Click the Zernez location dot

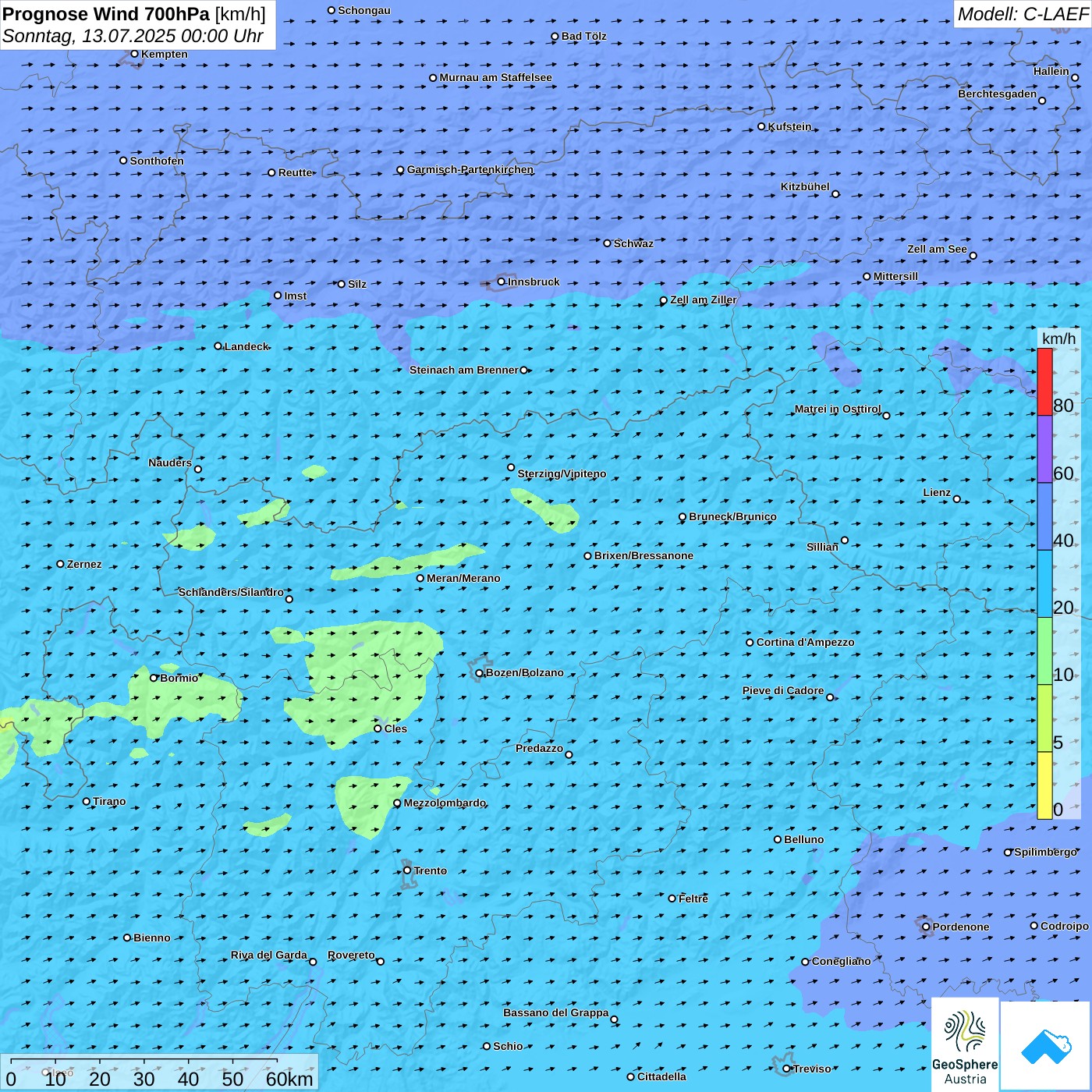61,564
